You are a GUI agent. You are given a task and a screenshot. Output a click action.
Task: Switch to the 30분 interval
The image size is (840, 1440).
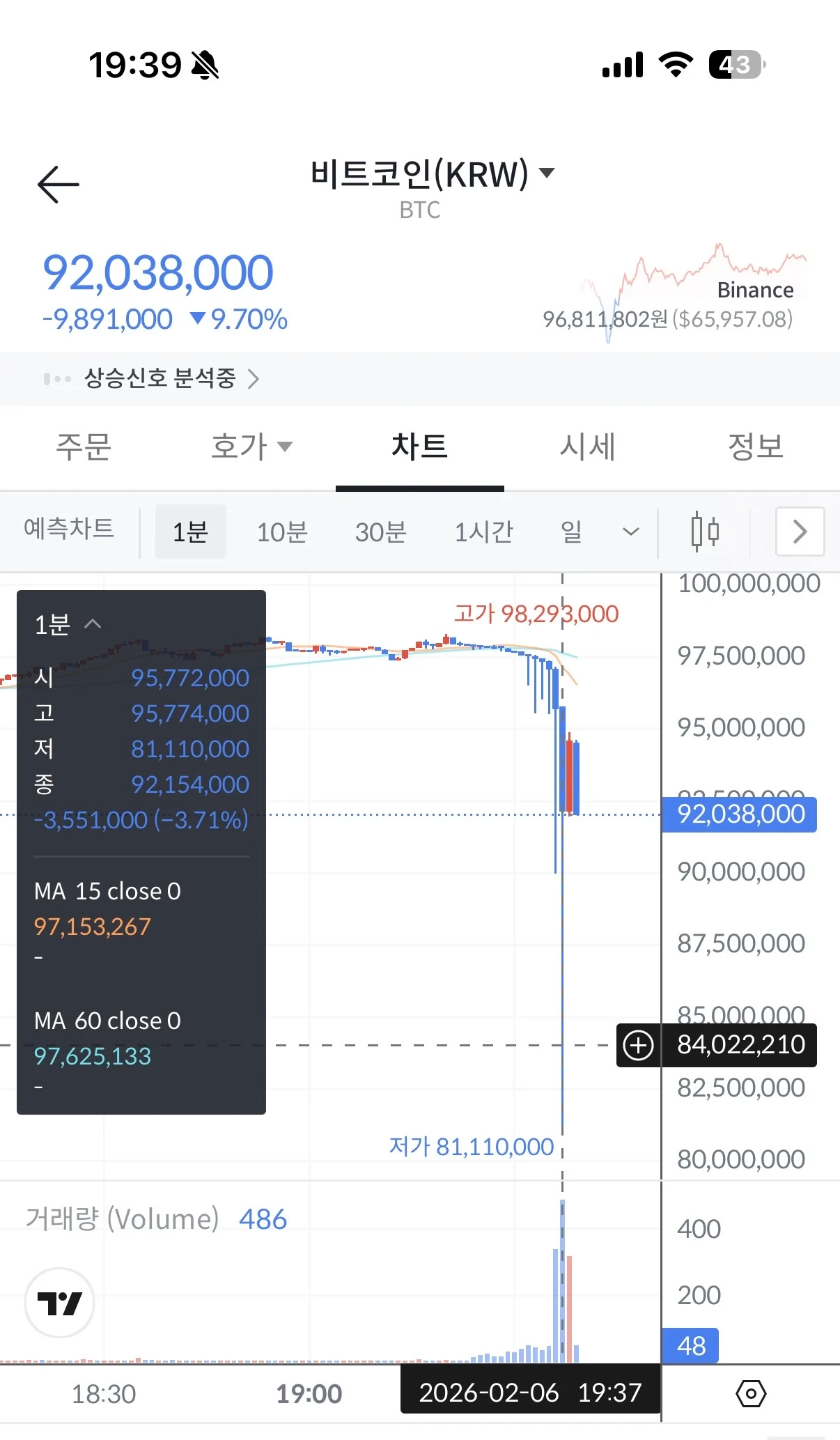point(380,532)
